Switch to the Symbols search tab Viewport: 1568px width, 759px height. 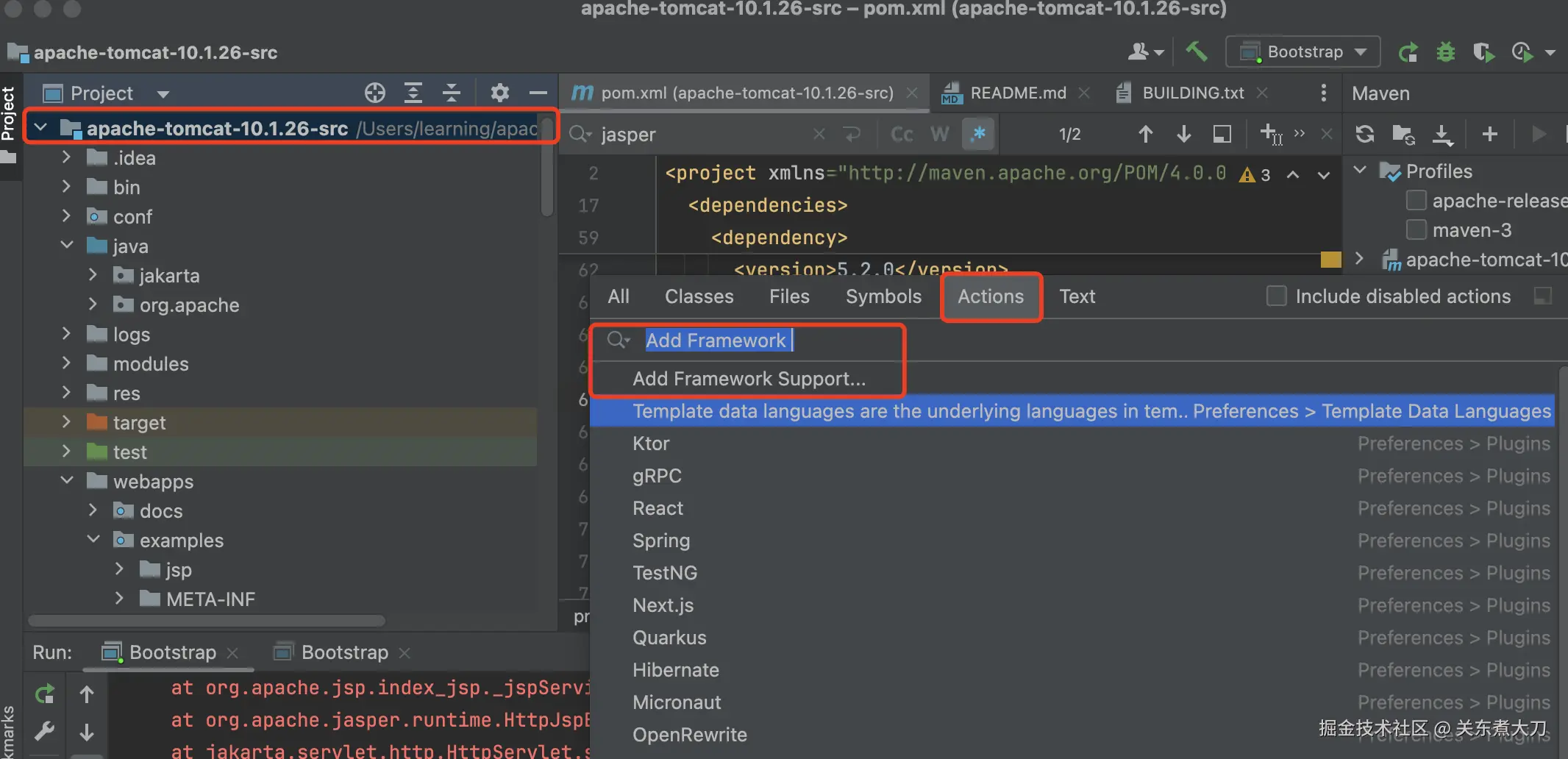(x=883, y=296)
